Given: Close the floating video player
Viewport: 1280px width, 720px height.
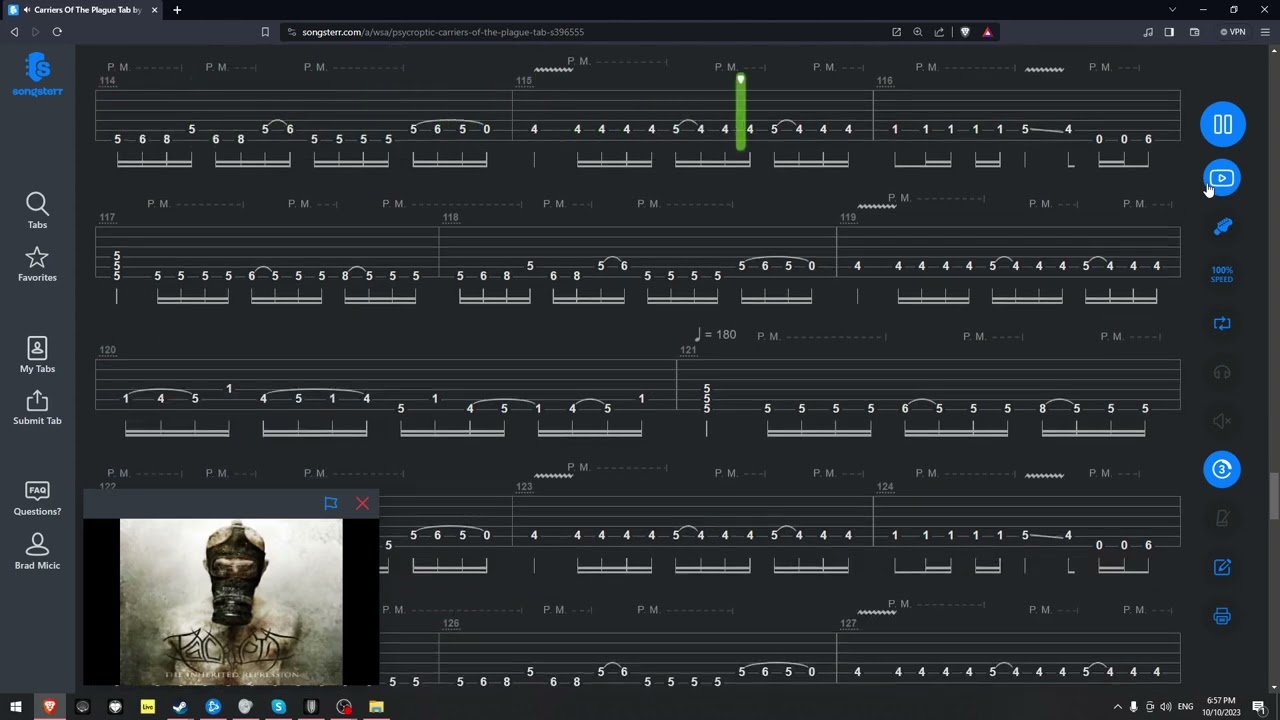Looking at the screenshot, I should (362, 503).
